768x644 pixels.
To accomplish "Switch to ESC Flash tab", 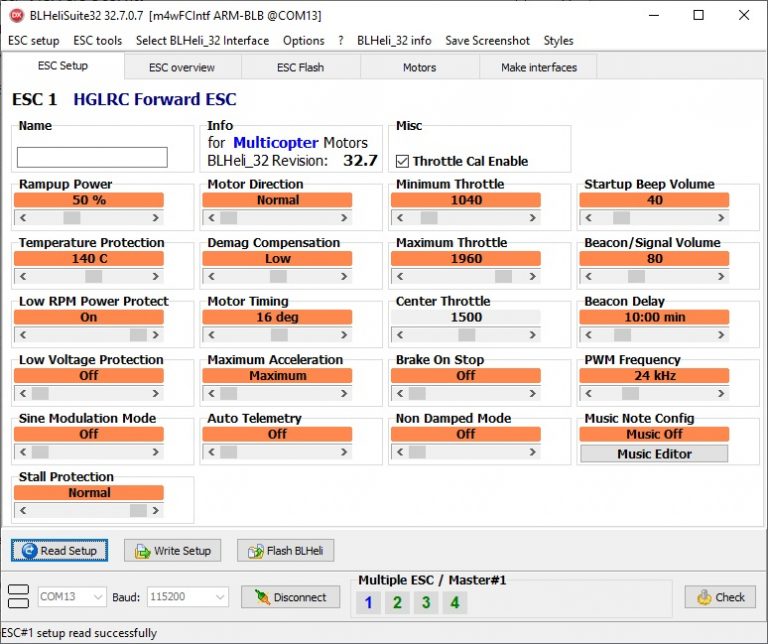I will click(x=300, y=68).
